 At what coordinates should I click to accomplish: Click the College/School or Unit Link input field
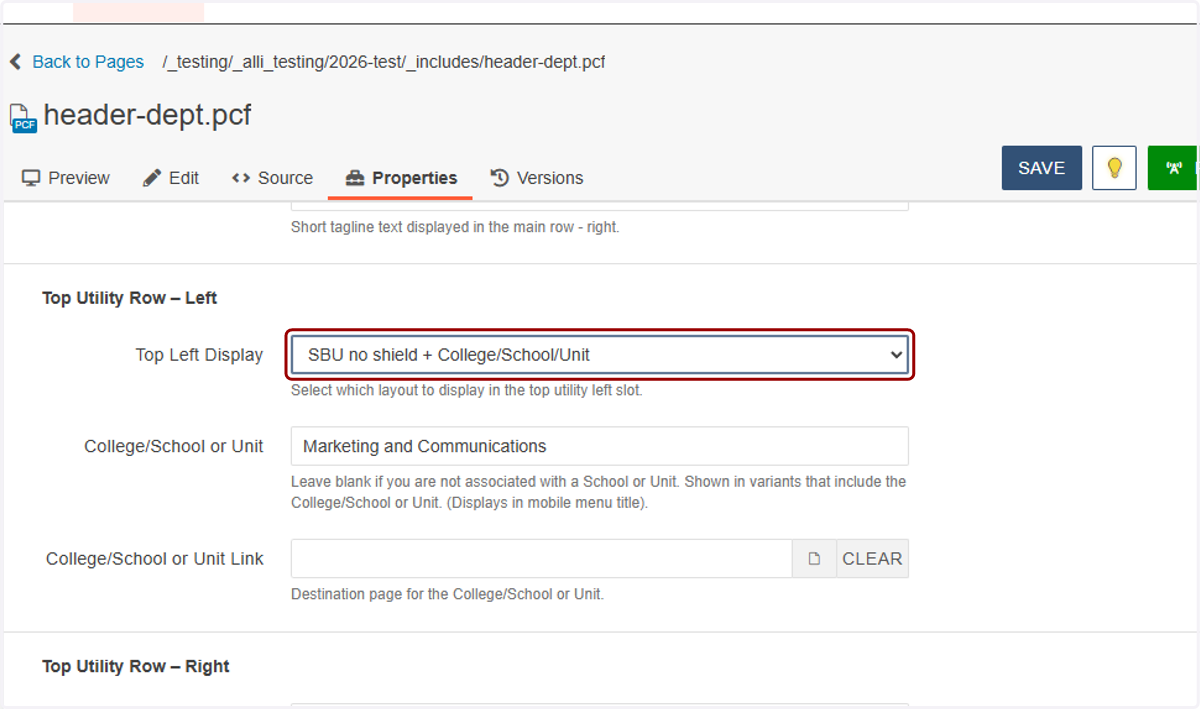coord(542,559)
